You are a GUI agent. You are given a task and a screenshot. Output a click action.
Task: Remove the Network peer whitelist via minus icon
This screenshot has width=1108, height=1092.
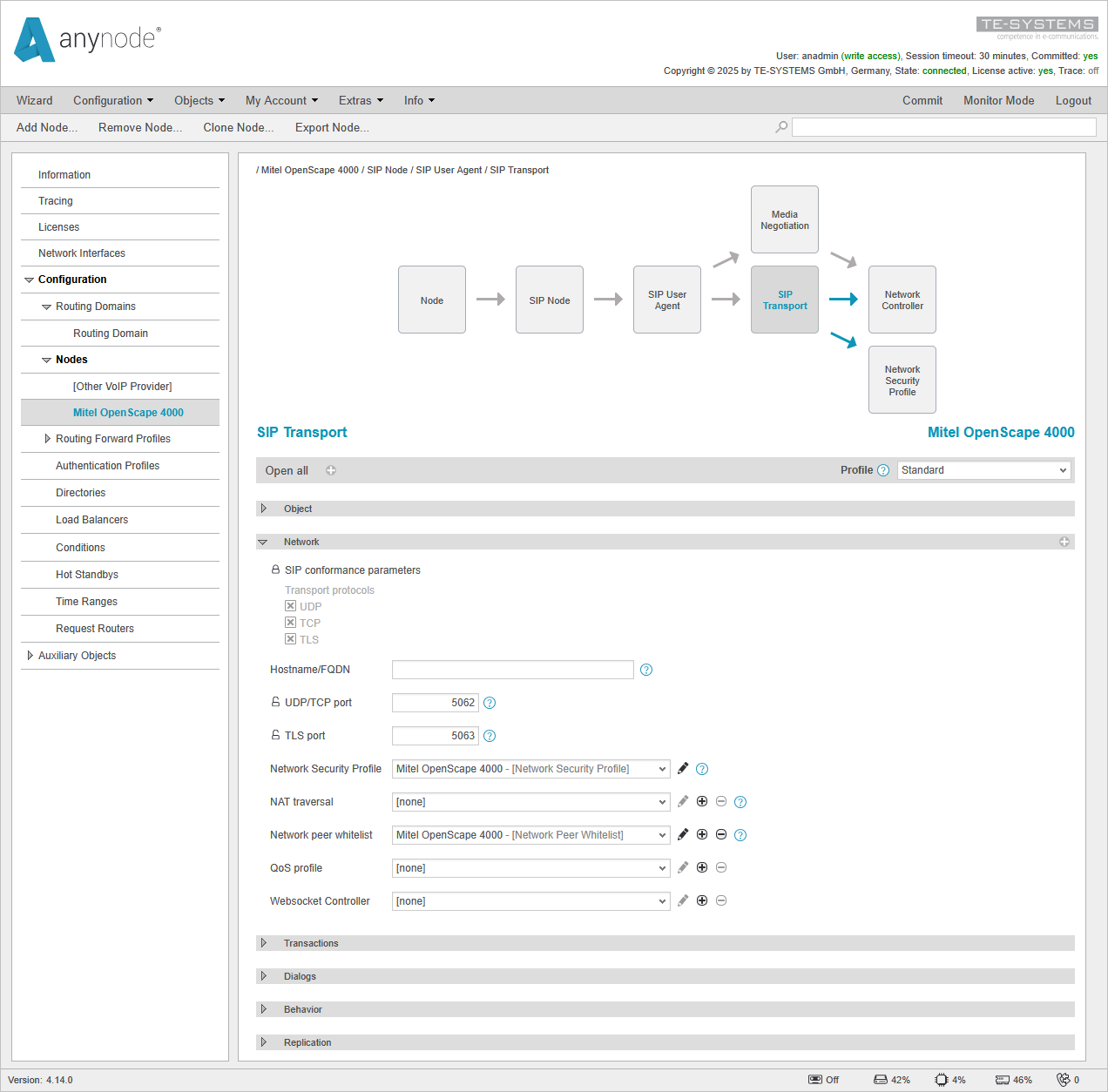(x=721, y=834)
